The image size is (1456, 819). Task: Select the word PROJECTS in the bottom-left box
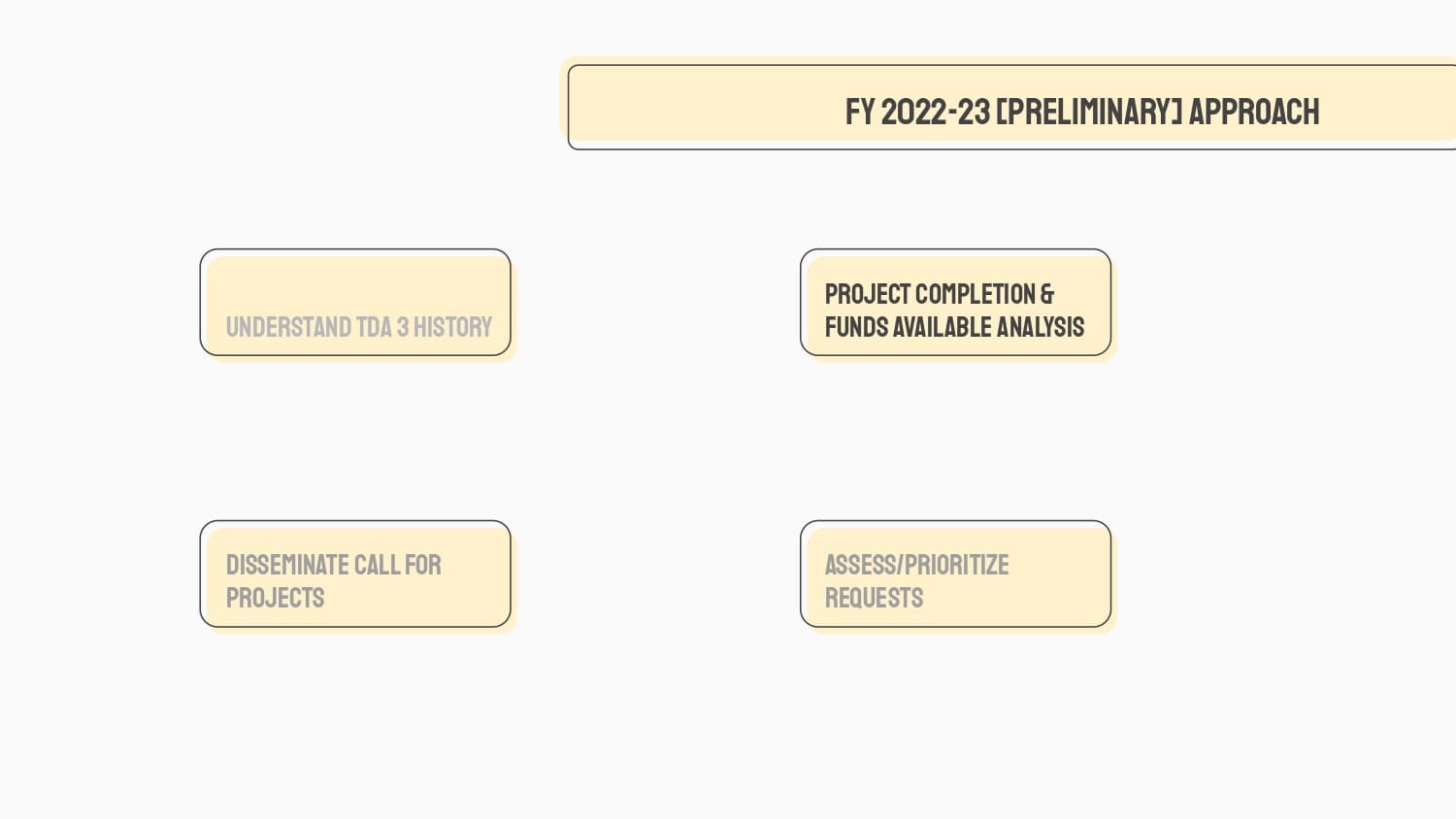click(x=275, y=598)
